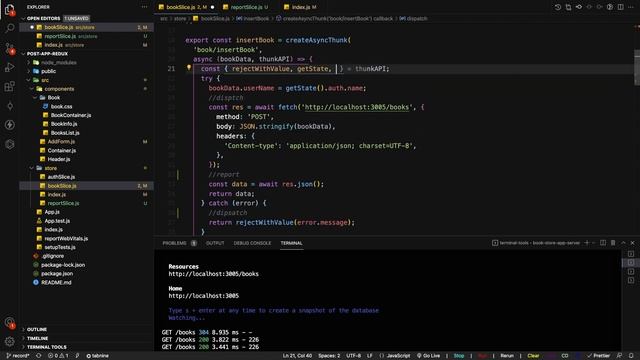Maximize panel with chevron up icon
This screenshot has width=640, height=360.
pos(623,243)
